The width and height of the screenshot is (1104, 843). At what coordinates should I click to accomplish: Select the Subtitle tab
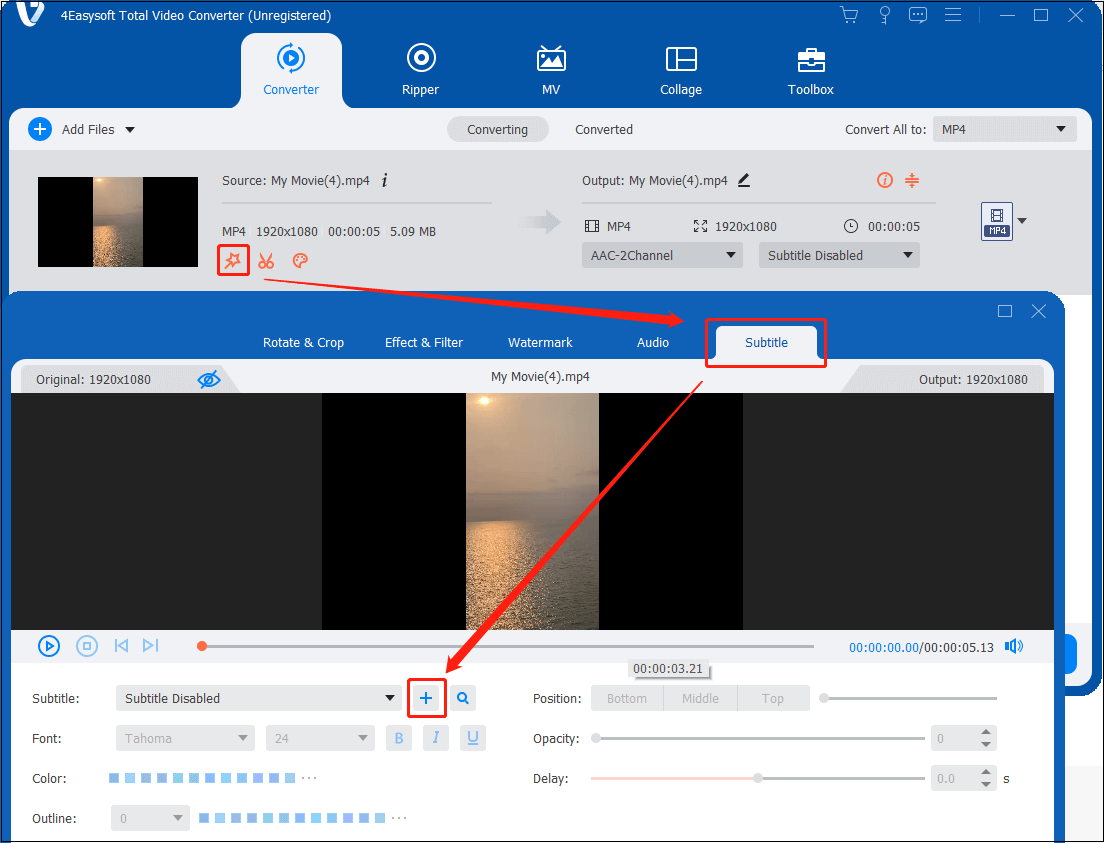coord(766,342)
